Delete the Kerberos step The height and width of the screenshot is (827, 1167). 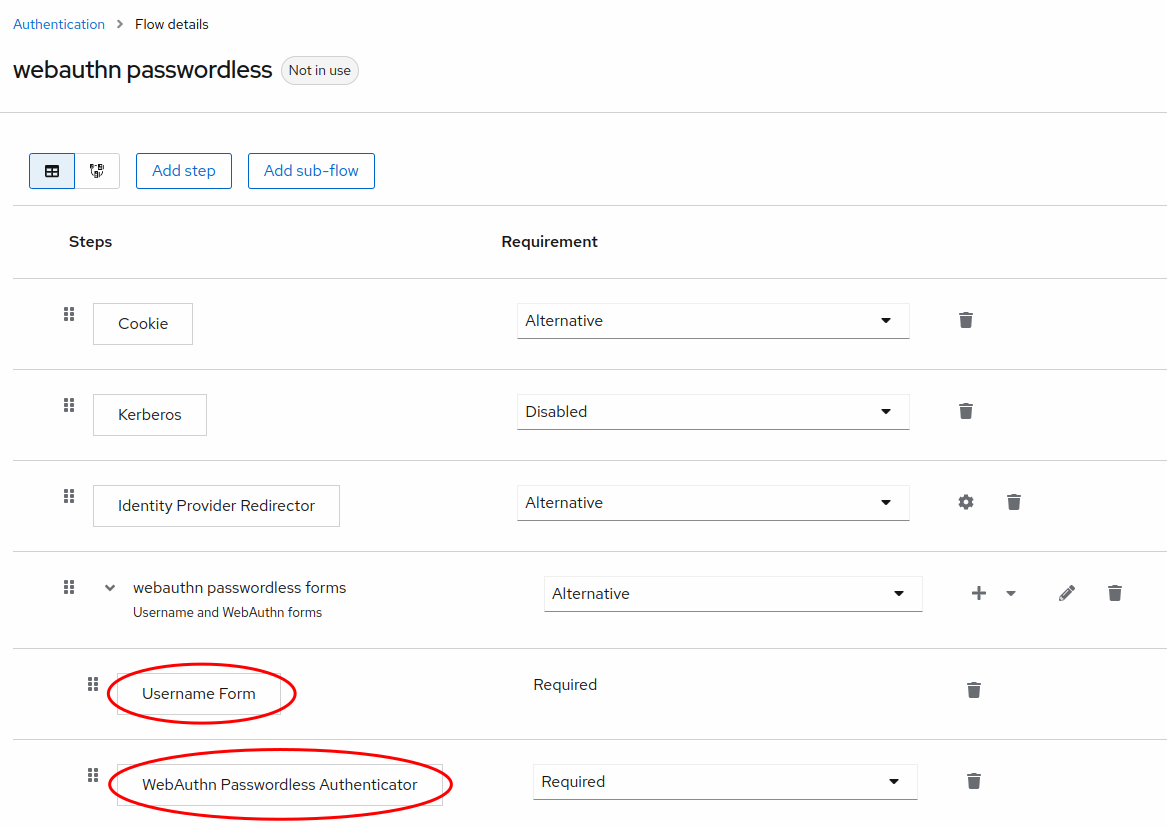tap(966, 411)
